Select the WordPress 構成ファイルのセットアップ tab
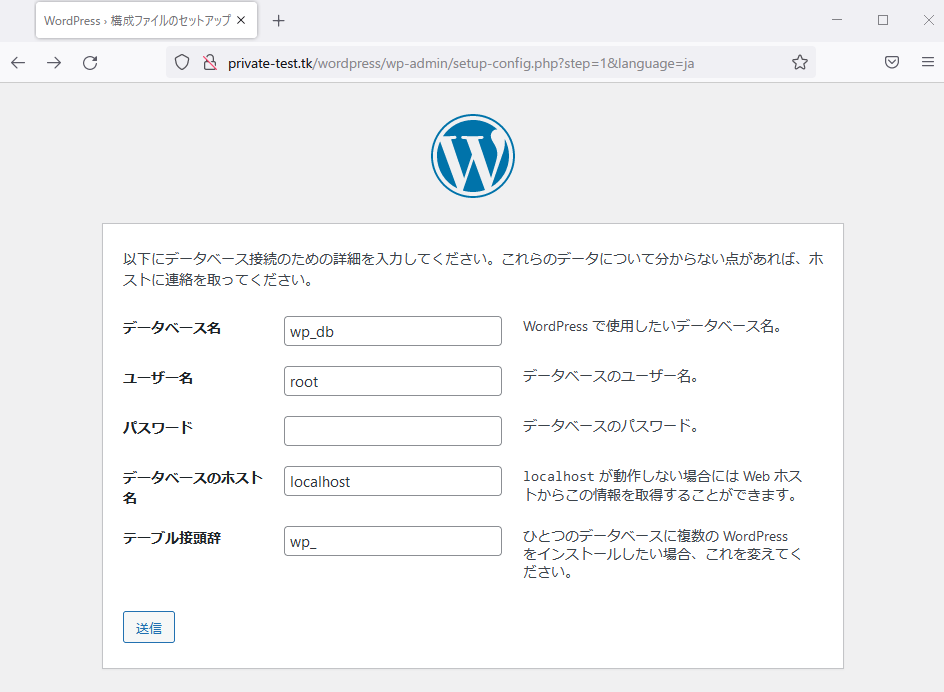944x692 pixels. 146,20
